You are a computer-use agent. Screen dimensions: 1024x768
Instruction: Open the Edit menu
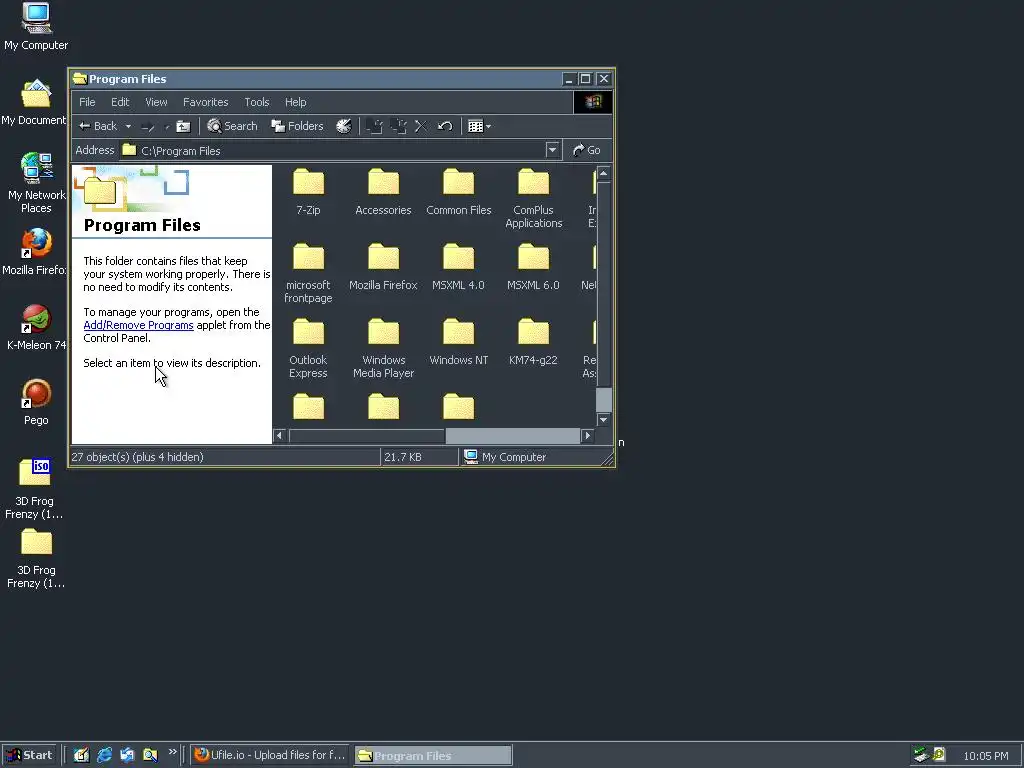tap(120, 102)
